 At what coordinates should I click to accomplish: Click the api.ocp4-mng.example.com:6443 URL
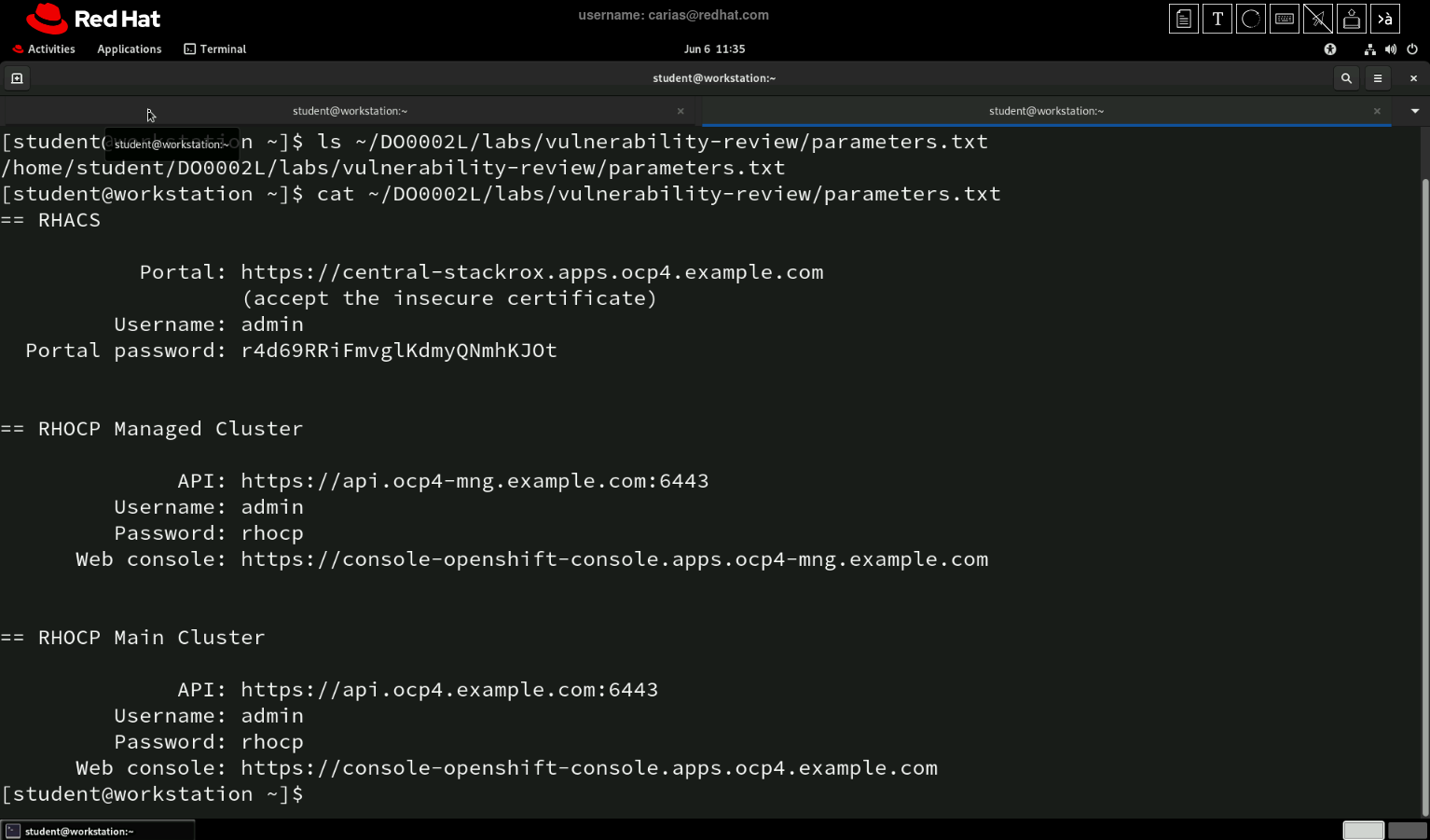474,481
